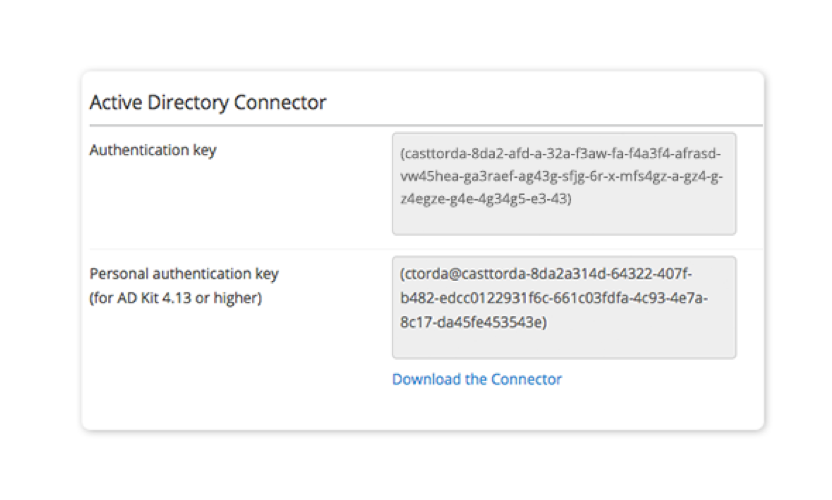The image size is (832, 500).
Task: Click personal key line "8c17-da45fe453543e)"
Action: (473, 322)
